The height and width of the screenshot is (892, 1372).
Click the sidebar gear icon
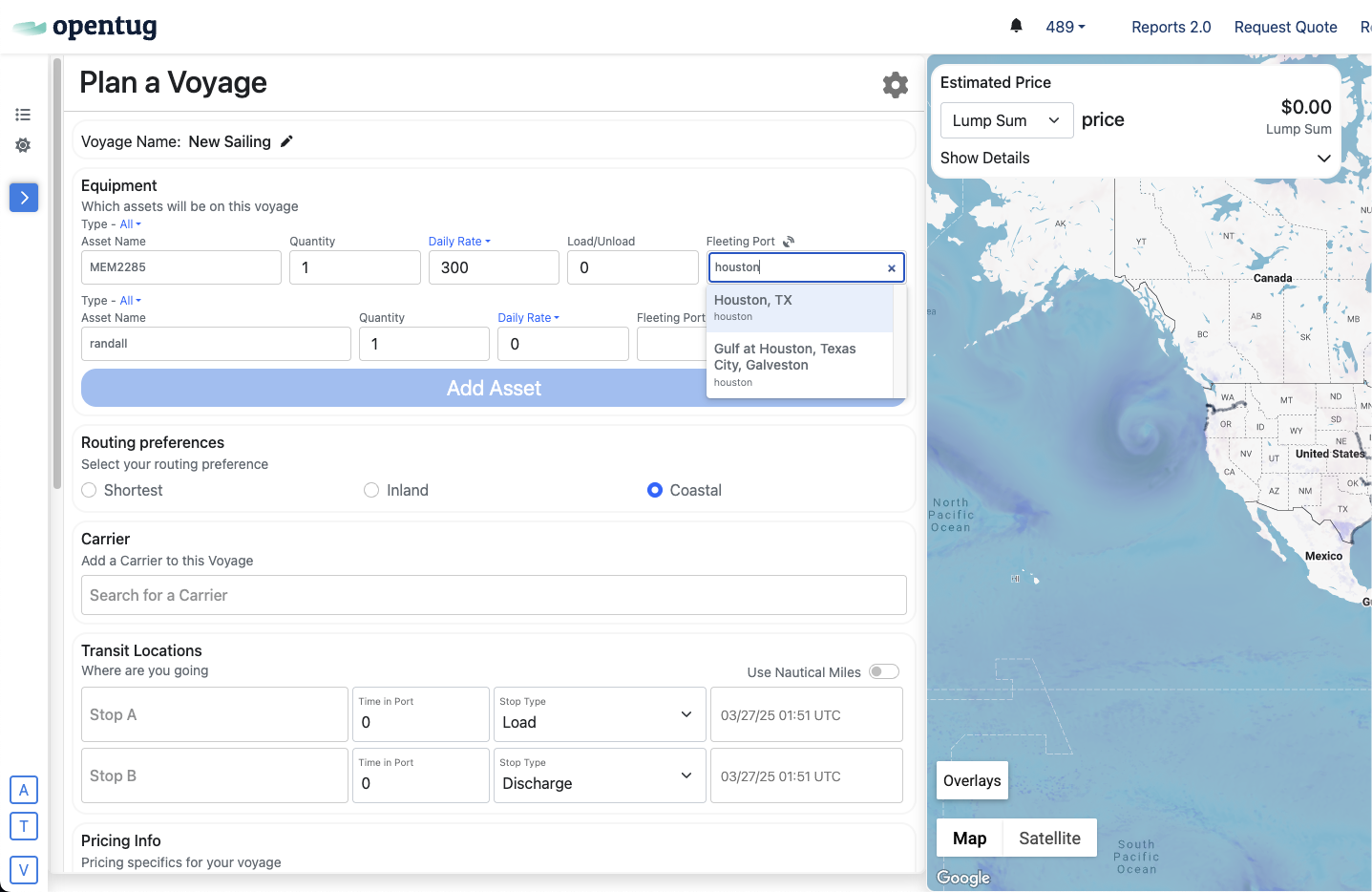(x=23, y=145)
